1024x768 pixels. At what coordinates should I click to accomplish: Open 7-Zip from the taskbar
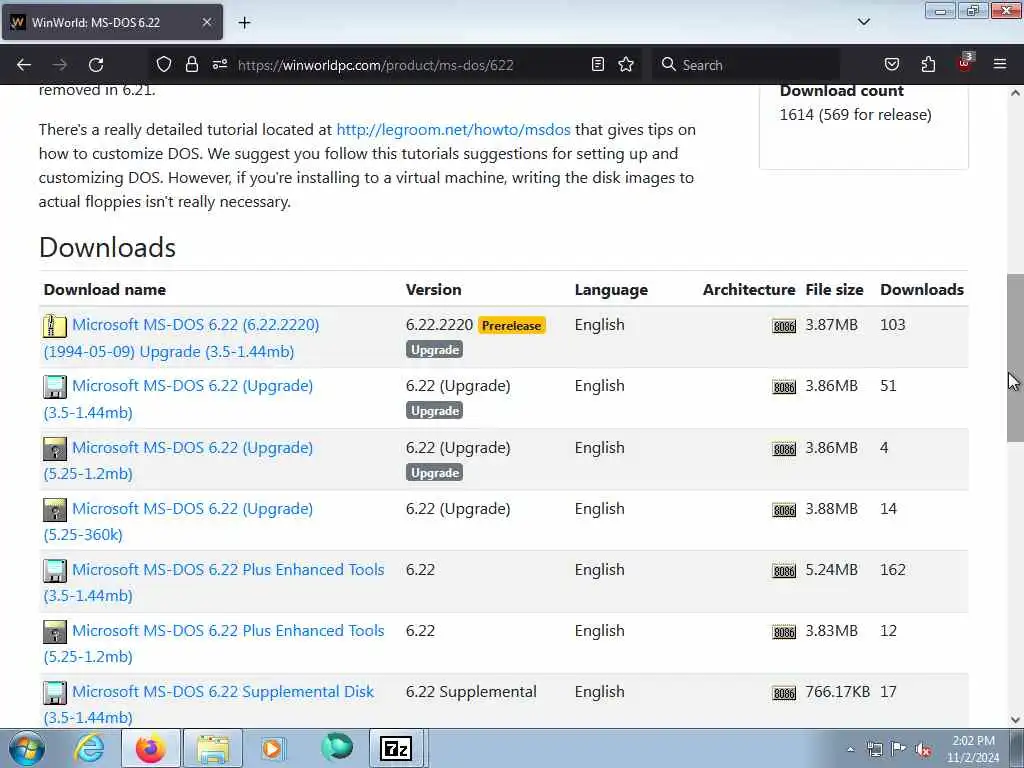(x=396, y=748)
